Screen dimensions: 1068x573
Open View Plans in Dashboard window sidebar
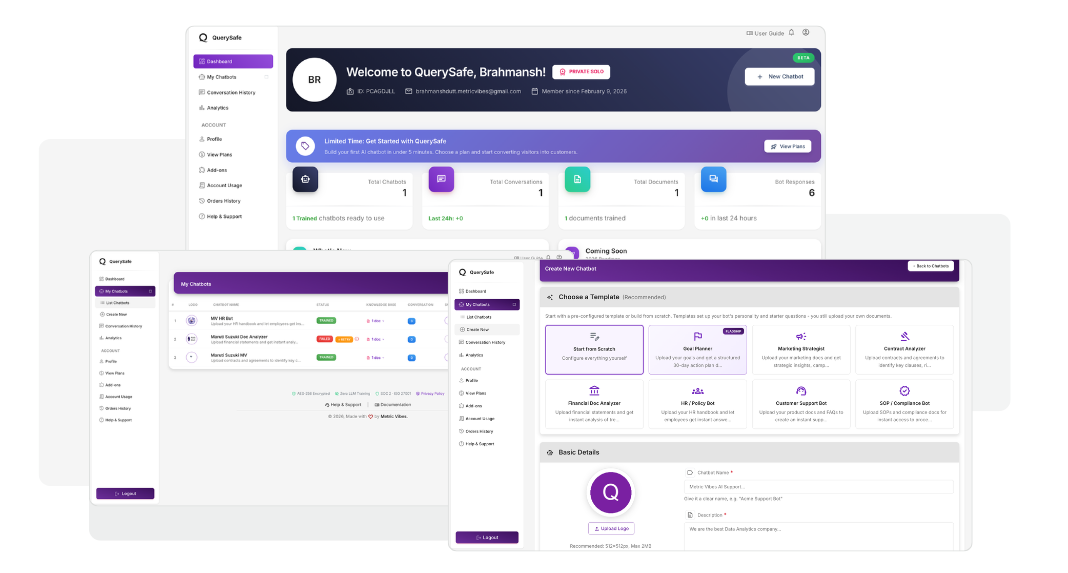pyautogui.click(x=233, y=155)
